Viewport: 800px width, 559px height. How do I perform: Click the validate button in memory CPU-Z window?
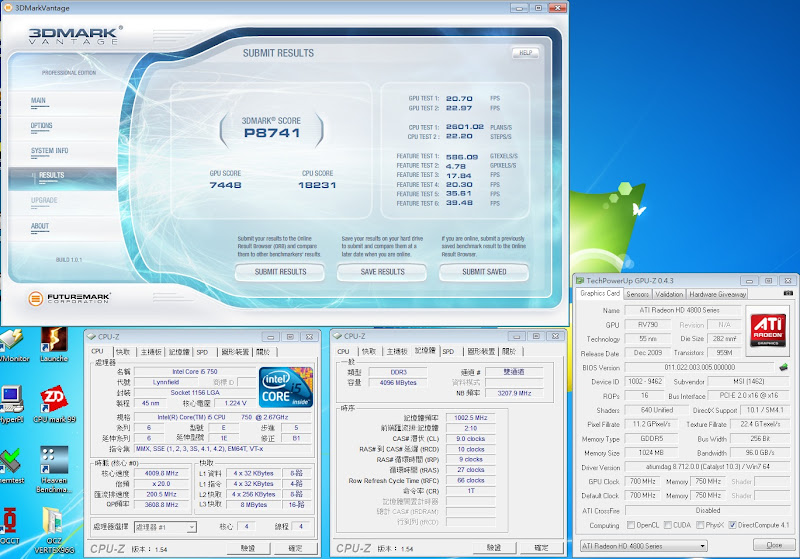(x=494, y=548)
